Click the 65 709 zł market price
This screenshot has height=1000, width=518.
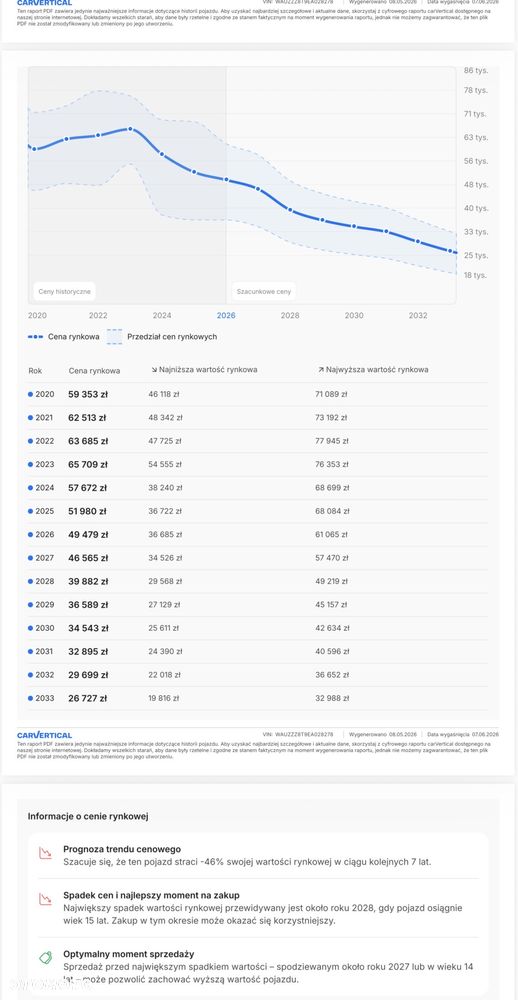pos(88,465)
